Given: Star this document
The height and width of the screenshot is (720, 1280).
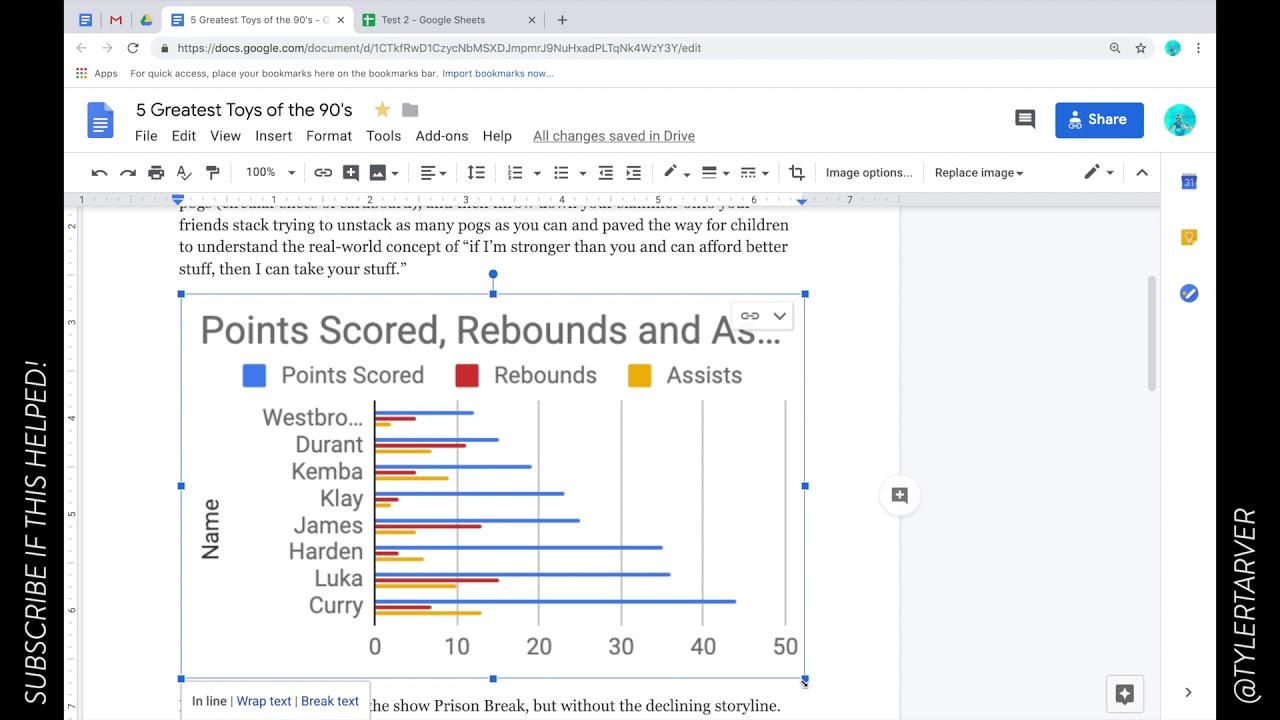Looking at the screenshot, I should click(382, 110).
